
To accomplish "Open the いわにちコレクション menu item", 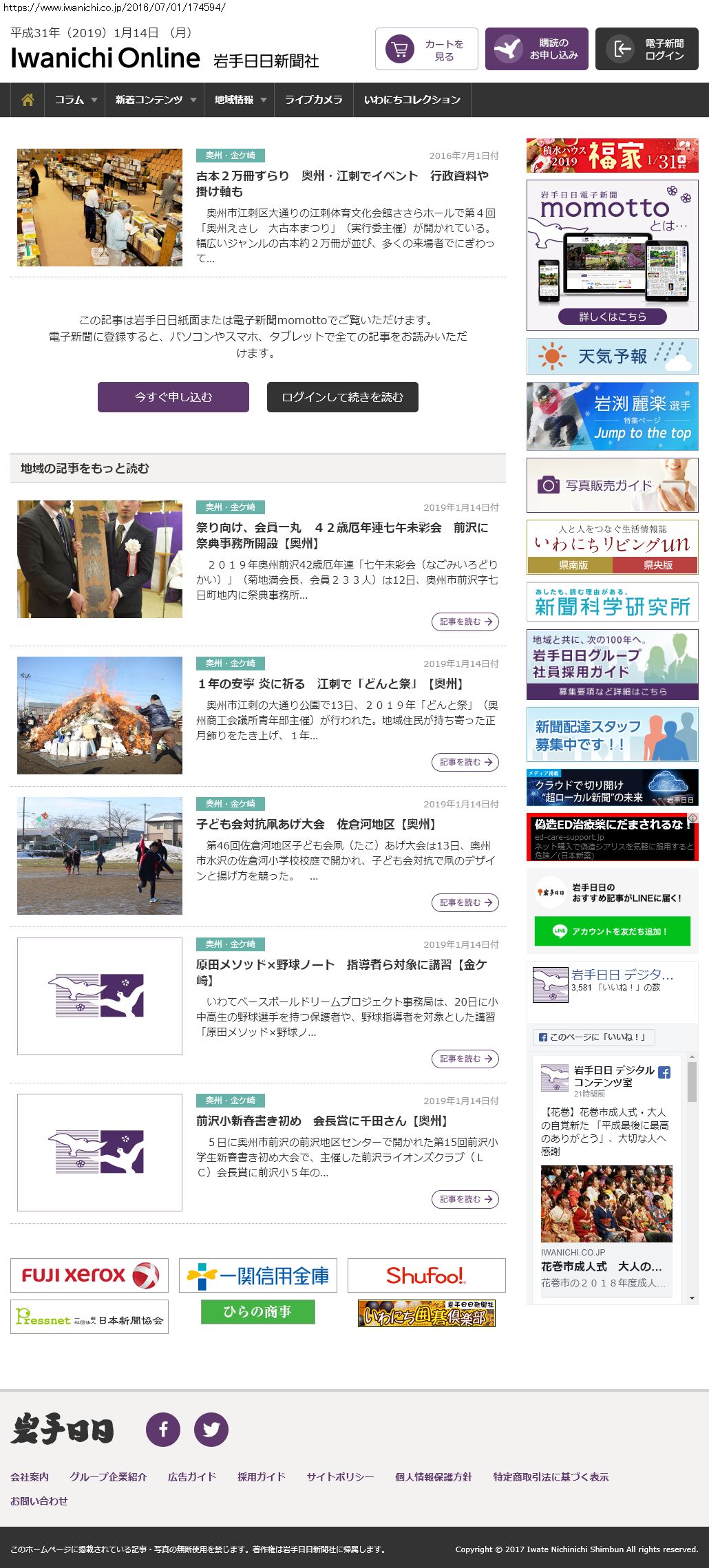I will coord(412,100).
